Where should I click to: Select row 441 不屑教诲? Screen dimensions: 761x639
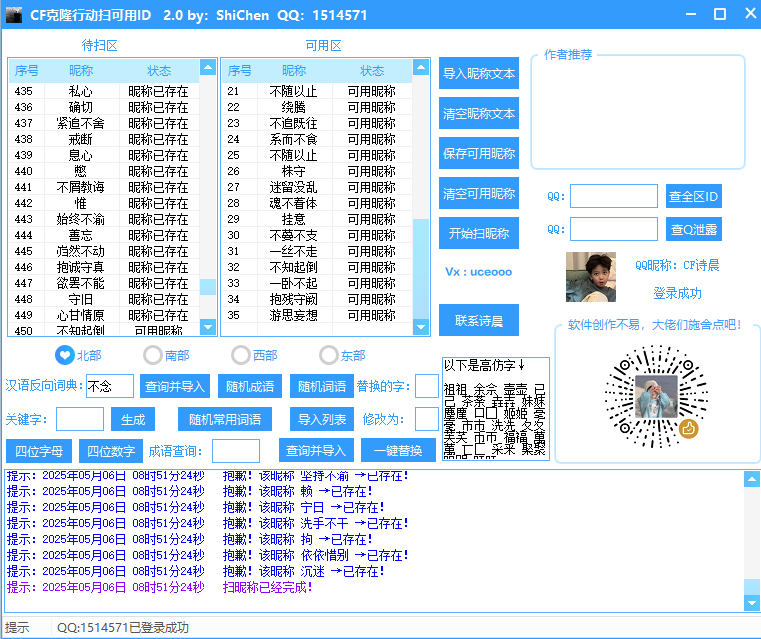tap(104, 187)
